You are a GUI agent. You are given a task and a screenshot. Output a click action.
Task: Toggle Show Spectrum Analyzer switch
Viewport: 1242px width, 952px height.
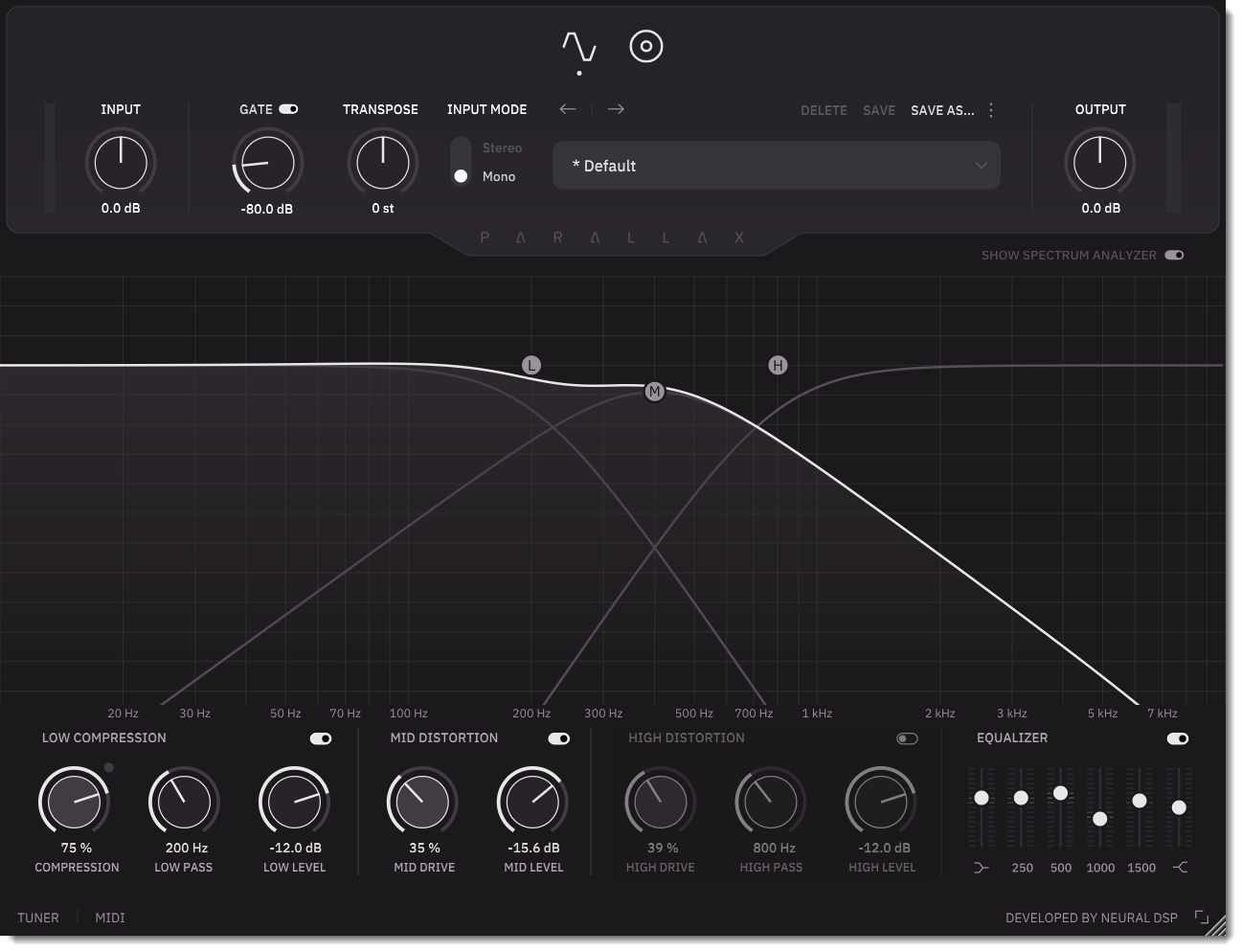pos(1174,256)
